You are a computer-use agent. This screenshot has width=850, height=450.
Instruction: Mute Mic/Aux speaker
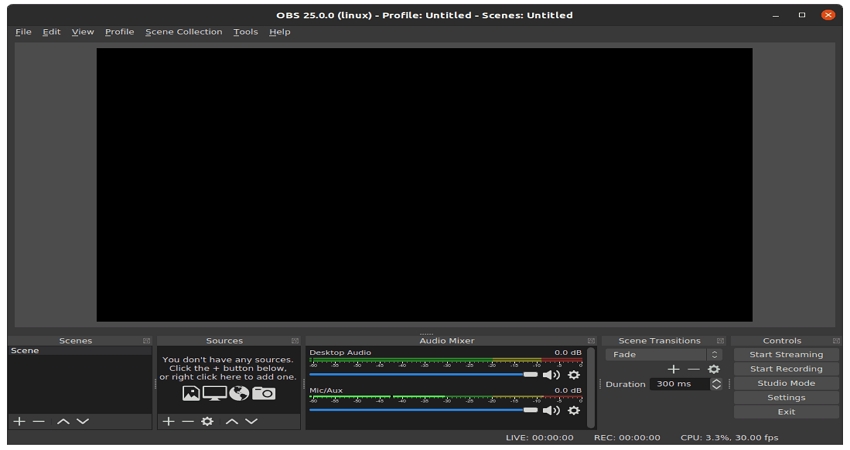(x=551, y=410)
